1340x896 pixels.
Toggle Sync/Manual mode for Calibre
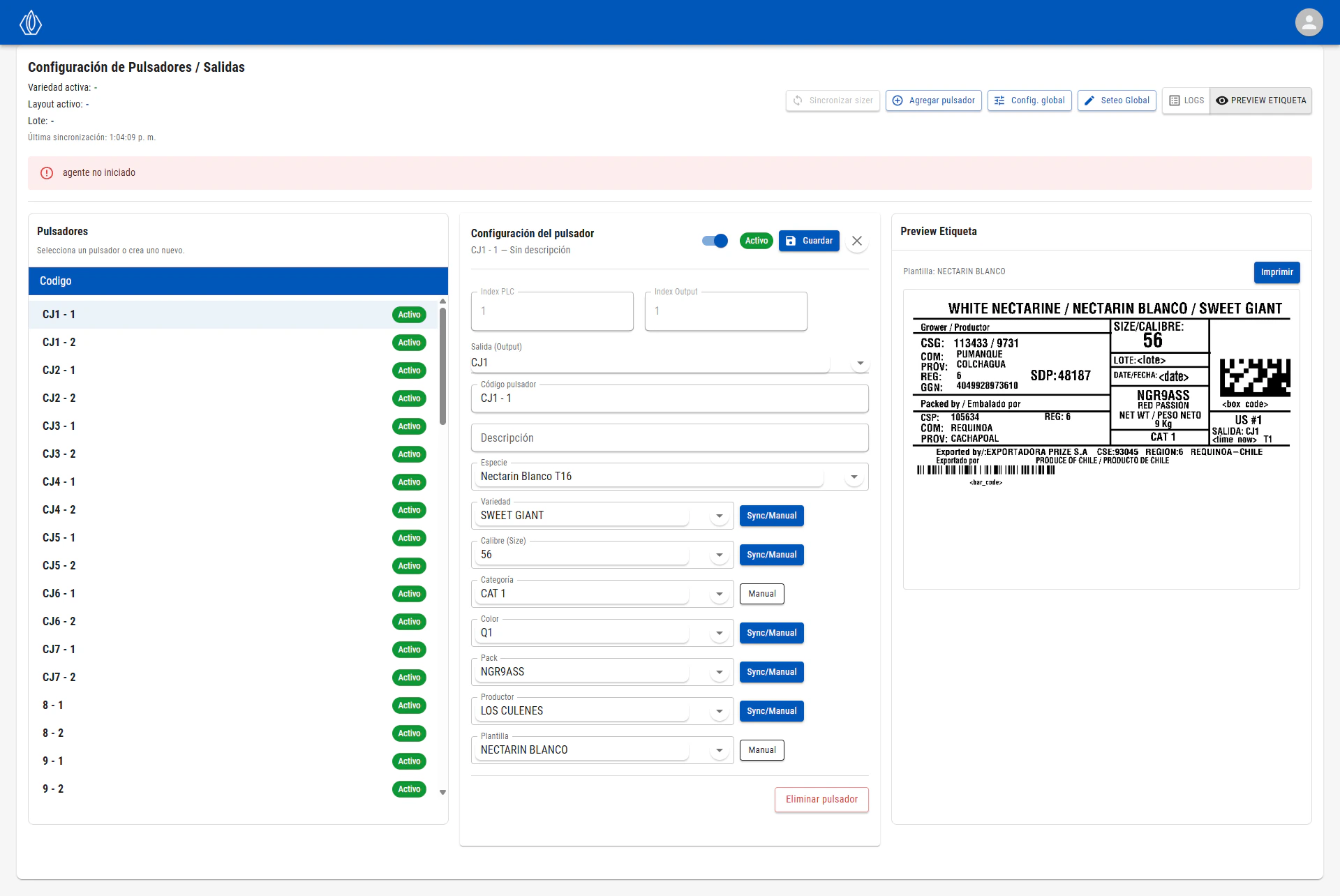pyautogui.click(x=771, y=555)
